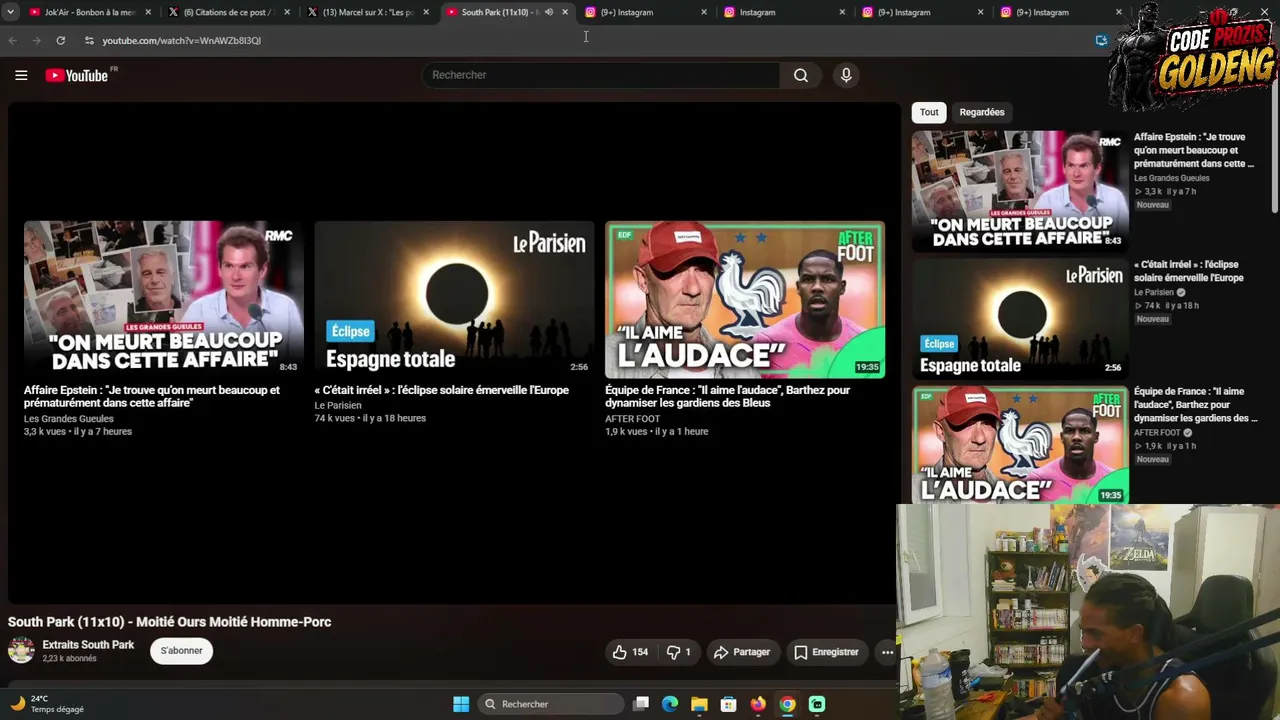Open the Espagne totale eclipse end-screen thumbnail
This screenshot has width=1280, height=720.
coord(454,299)
